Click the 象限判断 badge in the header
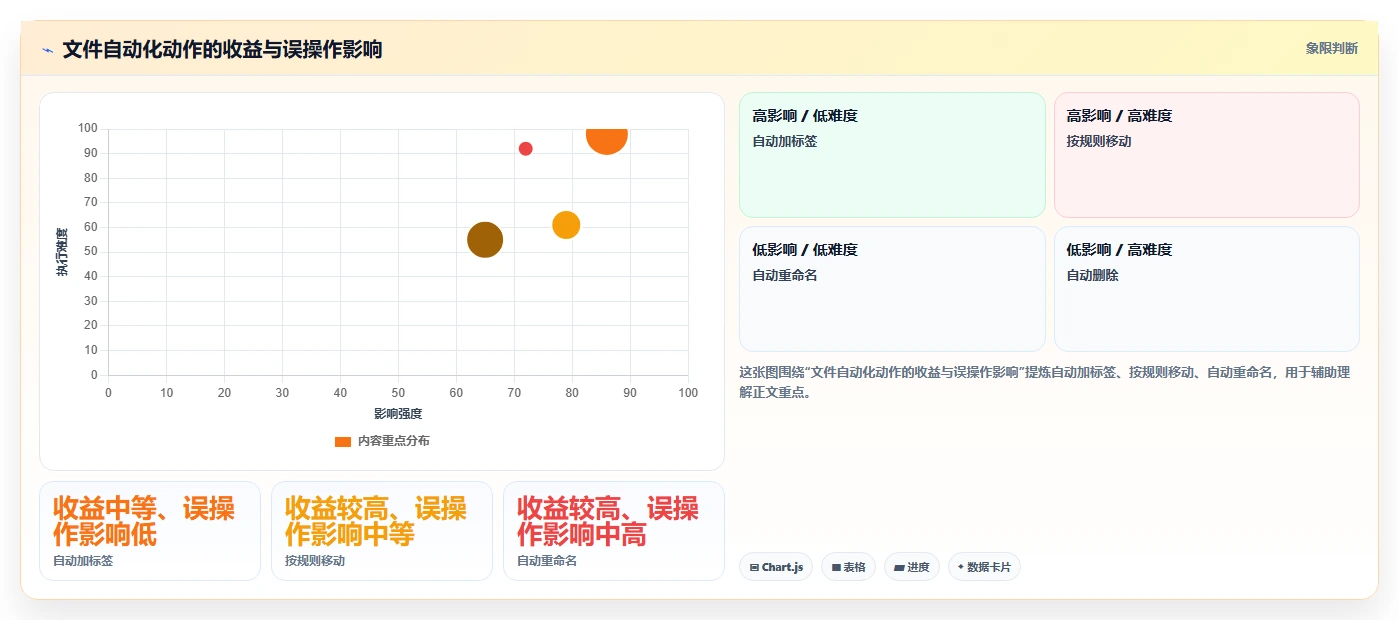The image size is (1399, 620). pos(1331,48)
